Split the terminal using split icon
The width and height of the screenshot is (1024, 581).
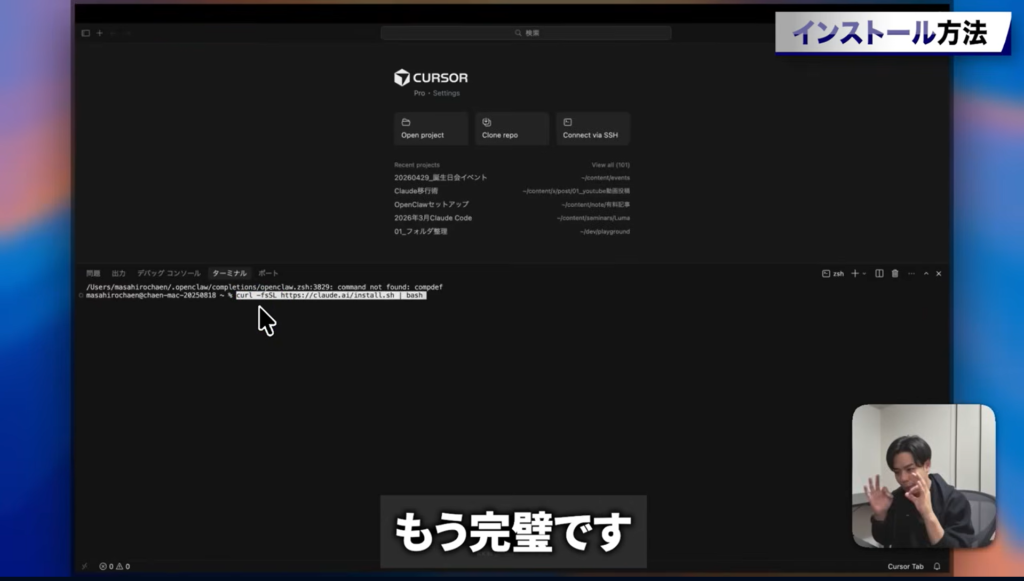pyautogui.click(x=879, y=273)
